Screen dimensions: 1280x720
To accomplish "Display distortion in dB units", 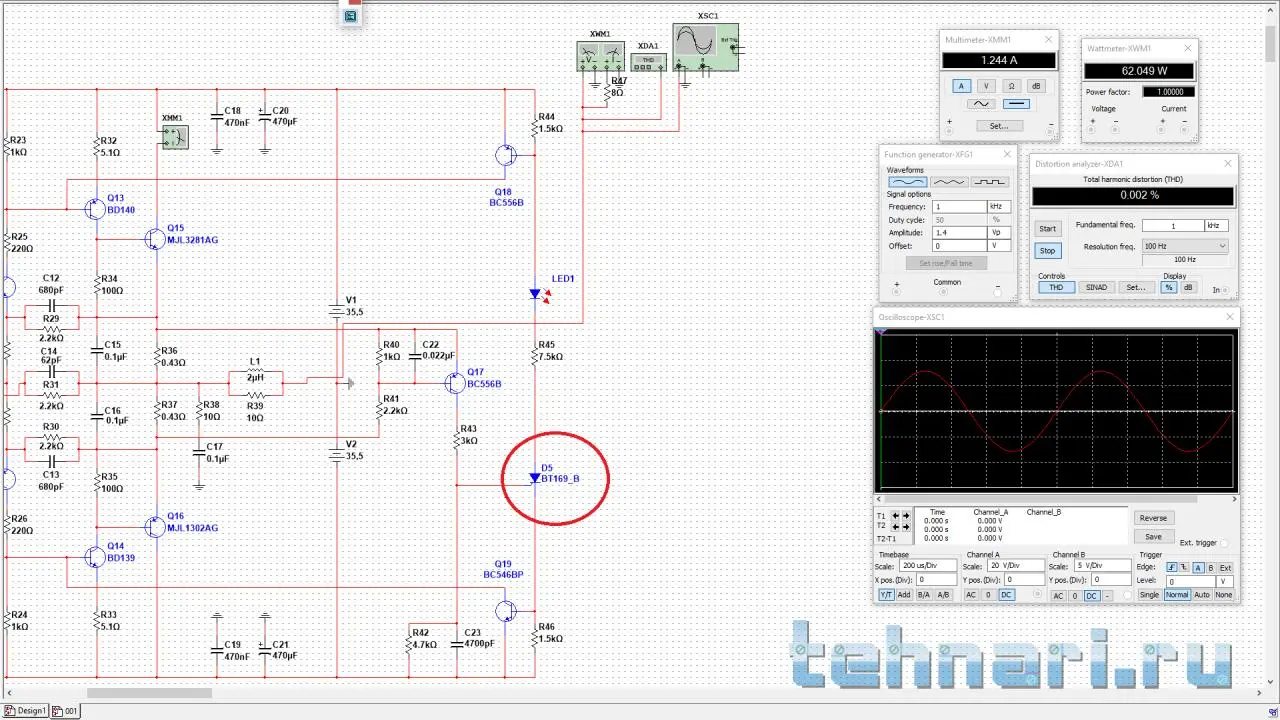I will 1188,287.
